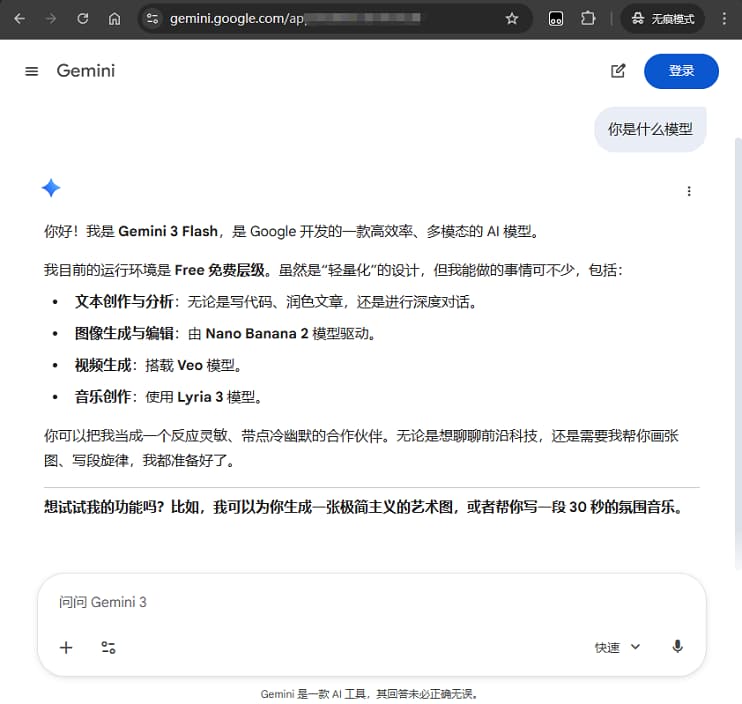
Task: Click the bullet 文本创作与分析
Action: (x=124, y=301)
